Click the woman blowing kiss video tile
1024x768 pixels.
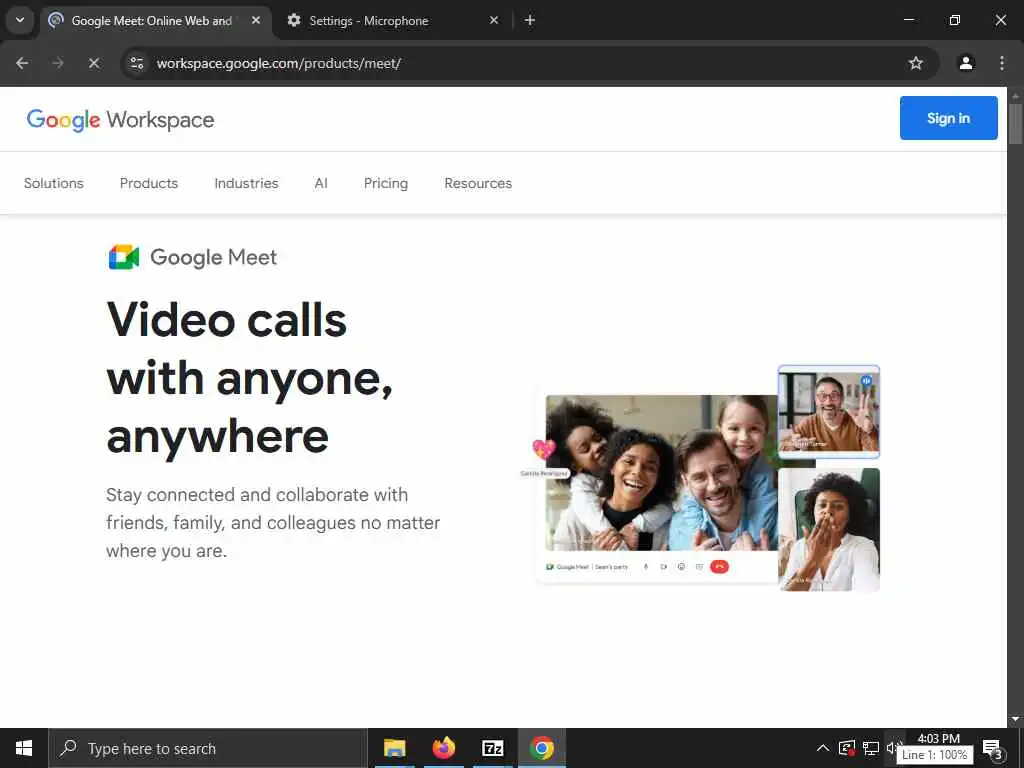click(x=829, y=530)
